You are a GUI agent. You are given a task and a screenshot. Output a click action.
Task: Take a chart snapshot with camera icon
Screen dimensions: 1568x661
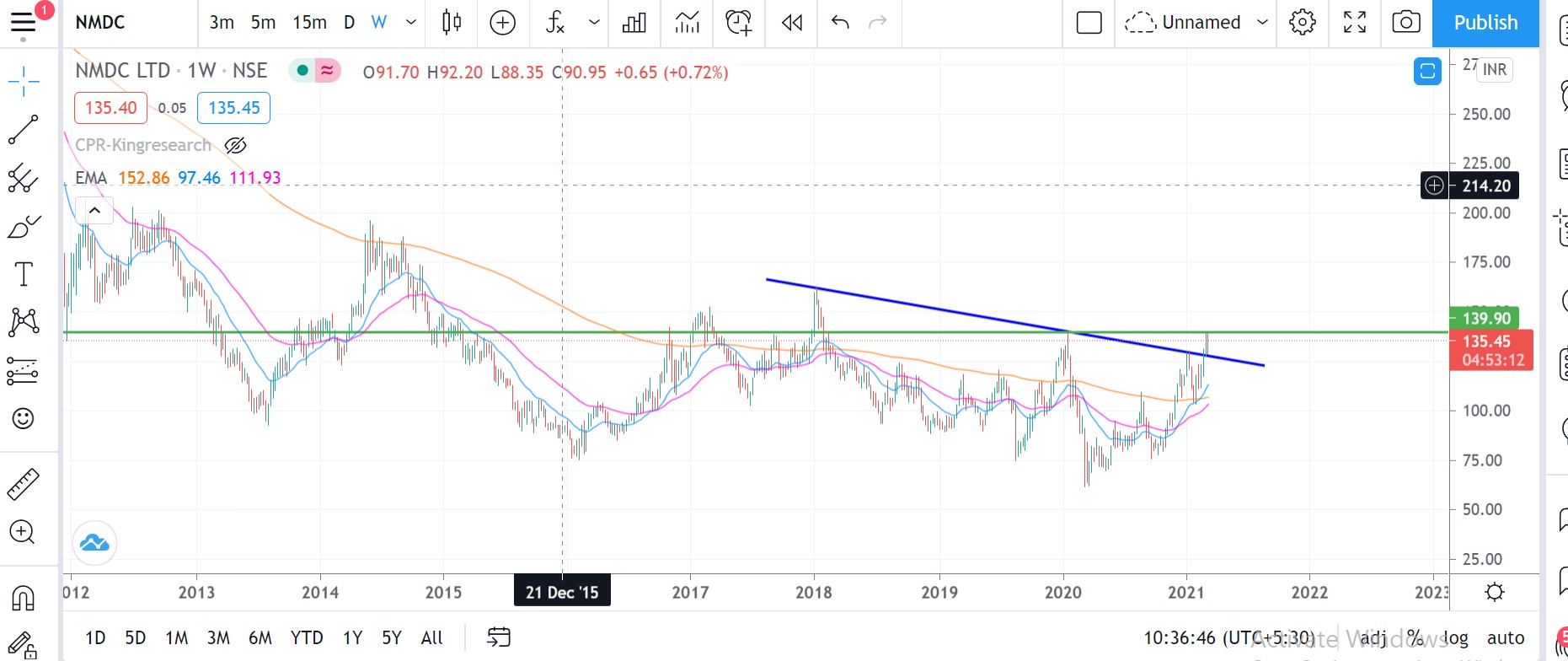pyautogui.click(x=1406, y=23)
